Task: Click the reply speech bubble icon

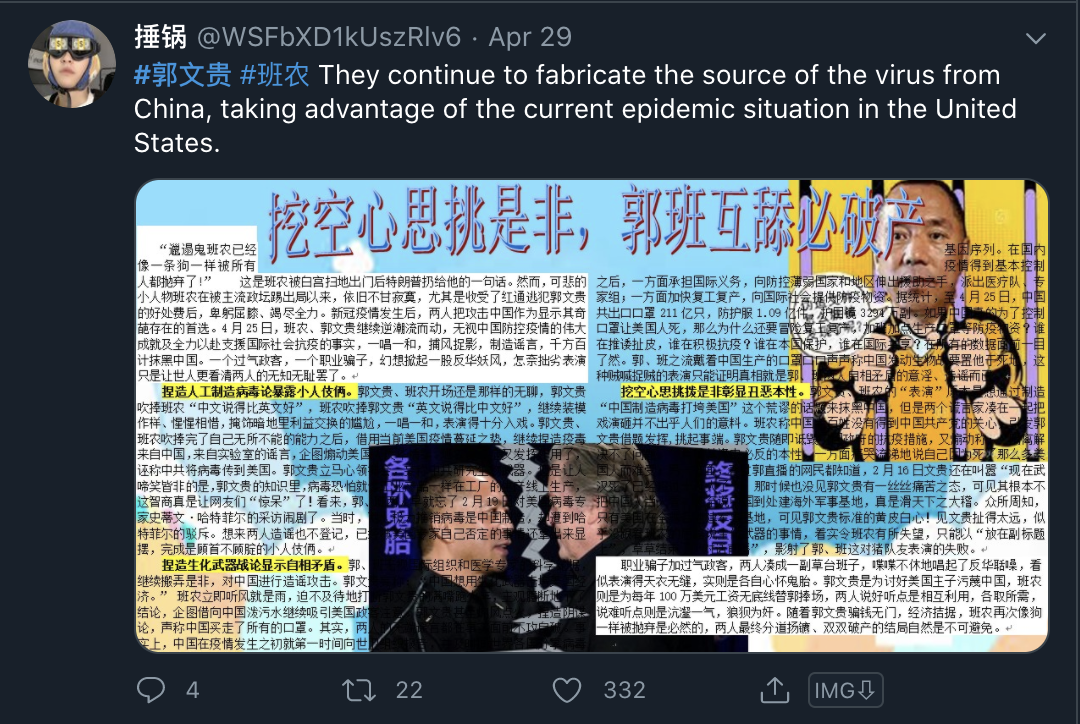Action: 151,690
